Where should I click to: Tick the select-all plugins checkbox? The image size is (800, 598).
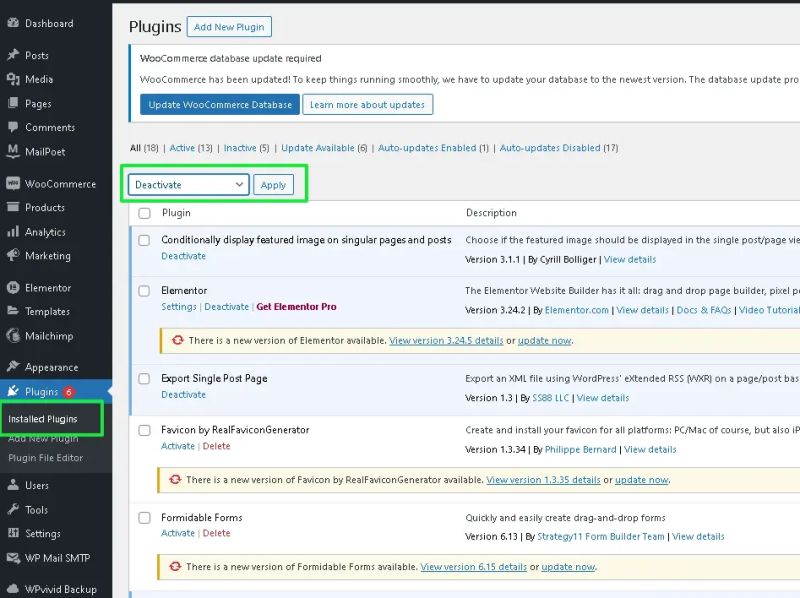145,213
